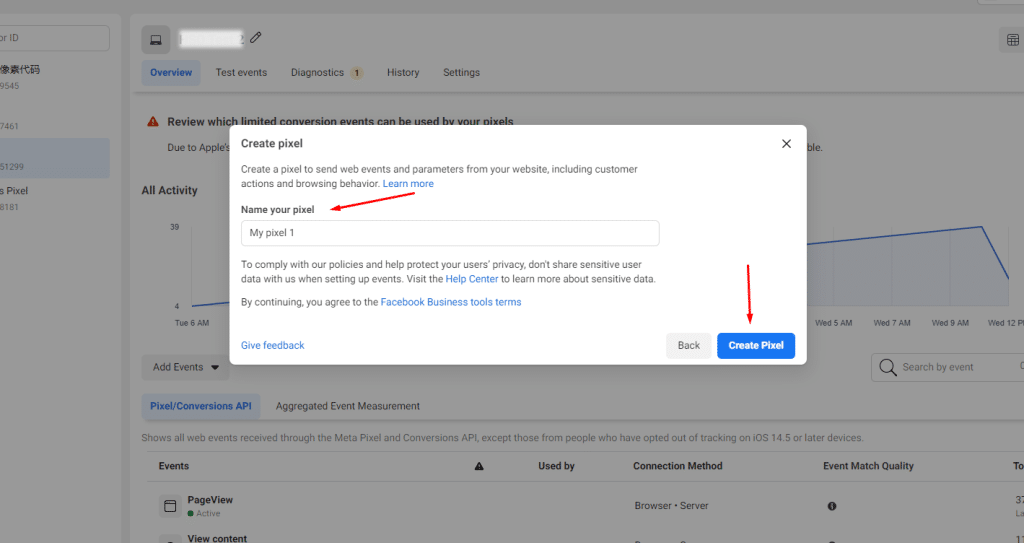Click the PageView event row icon
The image size is (1024, 543).
click(170, 506)
